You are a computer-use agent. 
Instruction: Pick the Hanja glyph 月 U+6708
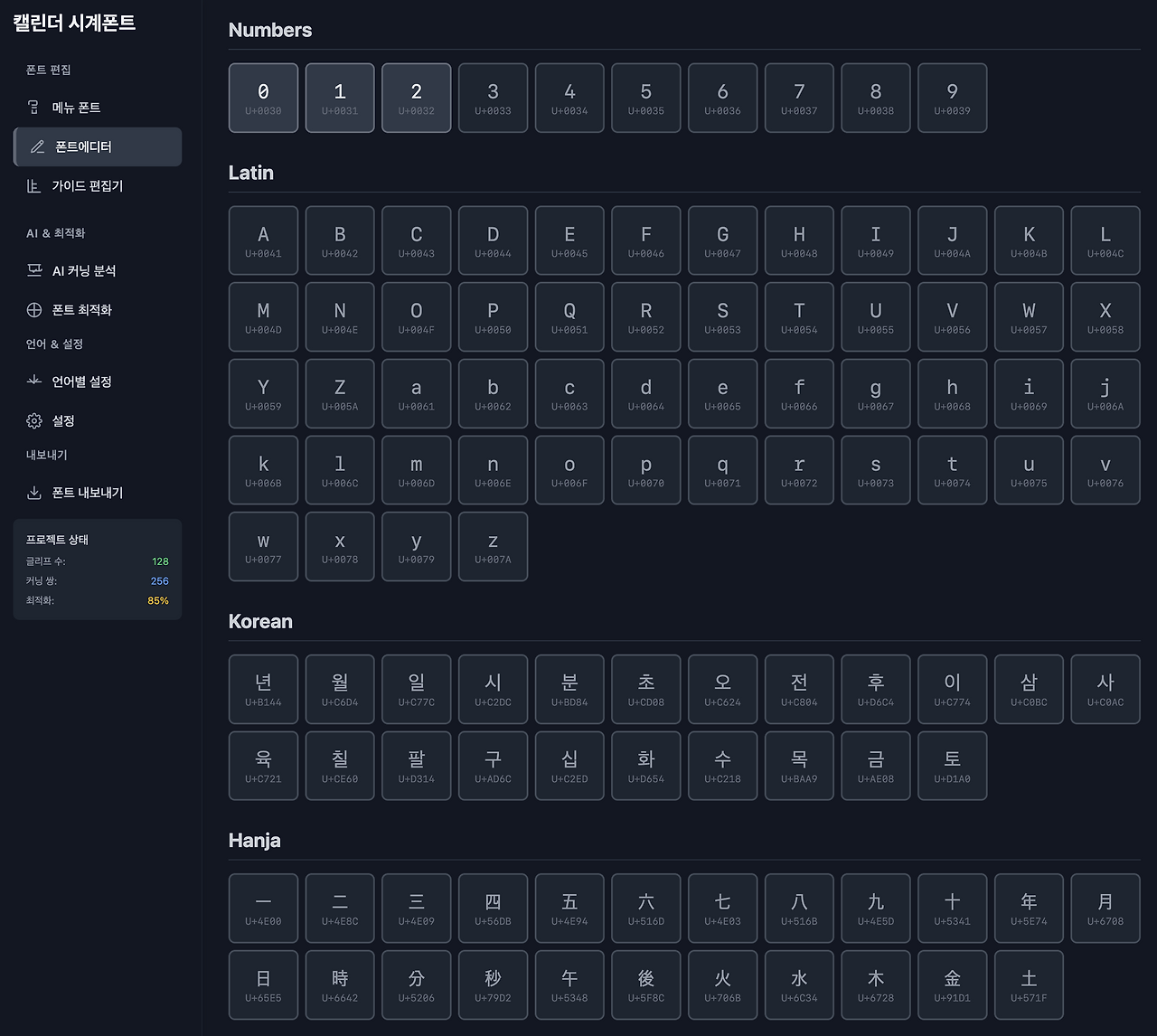[x=1105, y=908]
